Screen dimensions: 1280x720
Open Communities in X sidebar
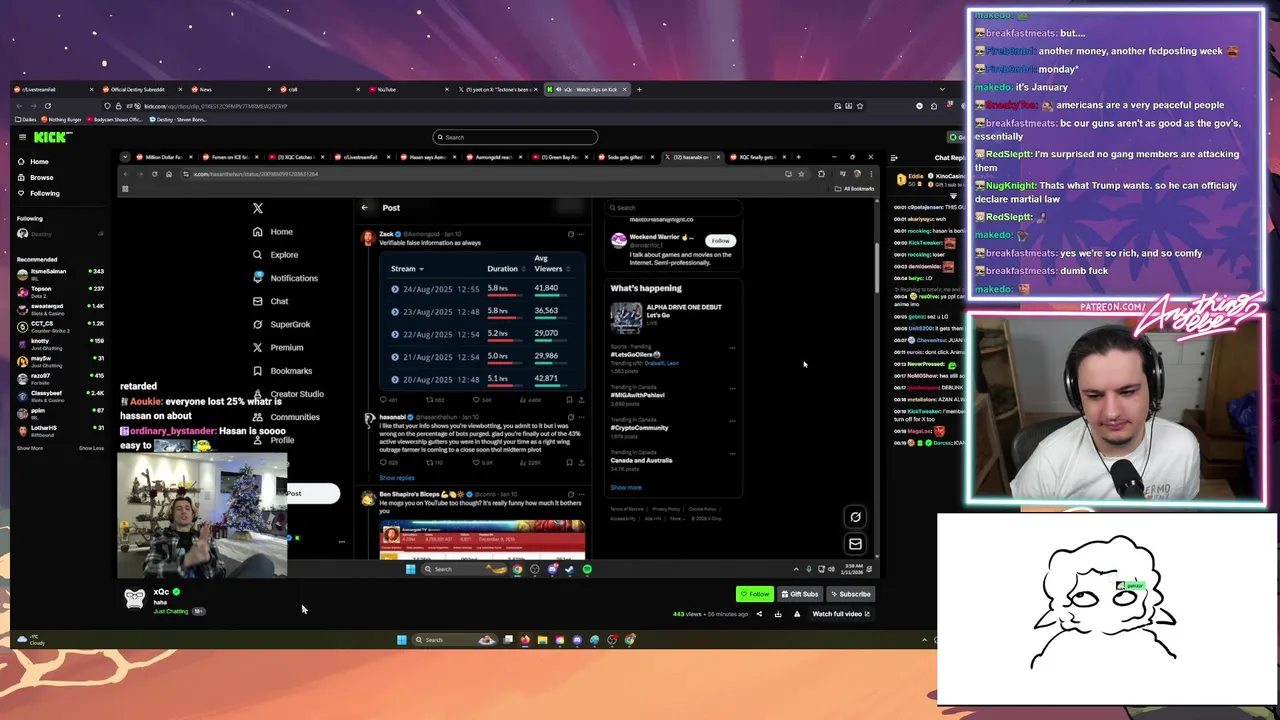tap(285, 416)
